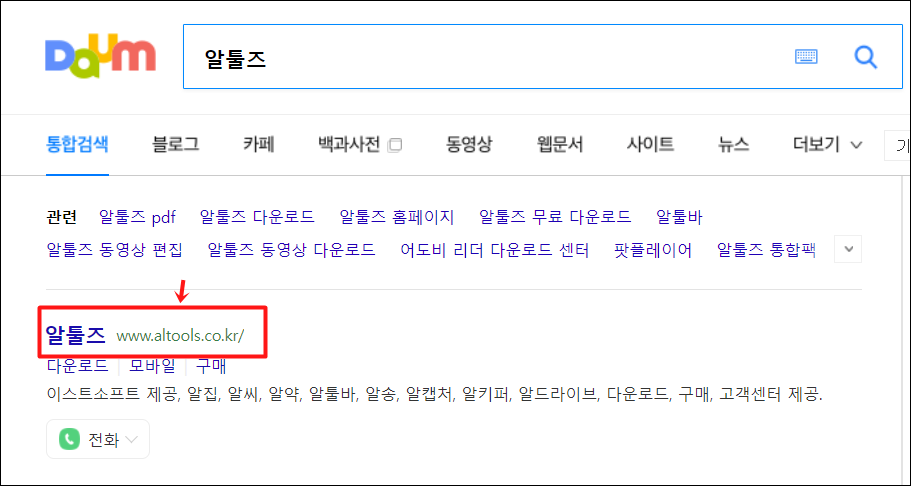Click related search 알툴즈 무료 다운로드
This screenshot has width=911, height=486.
555,217
